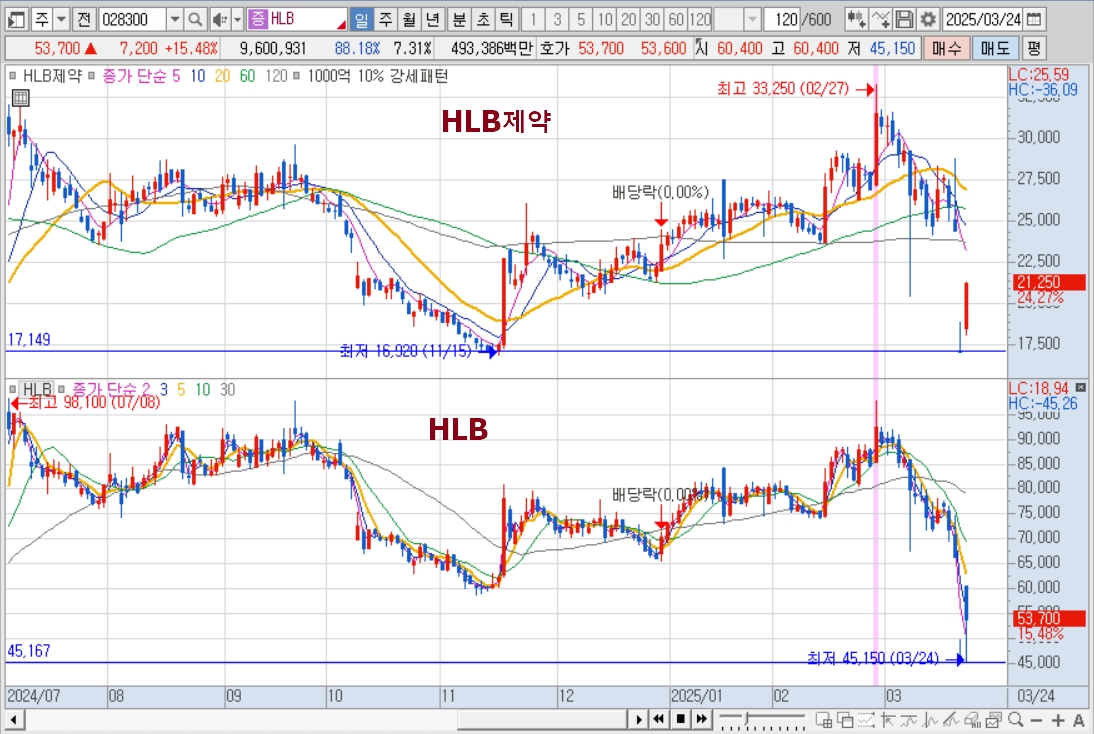The width and height of the screenshot is (1094, 734).
Task: Choose interval 120 button
Action: click(x=700, y=20)
